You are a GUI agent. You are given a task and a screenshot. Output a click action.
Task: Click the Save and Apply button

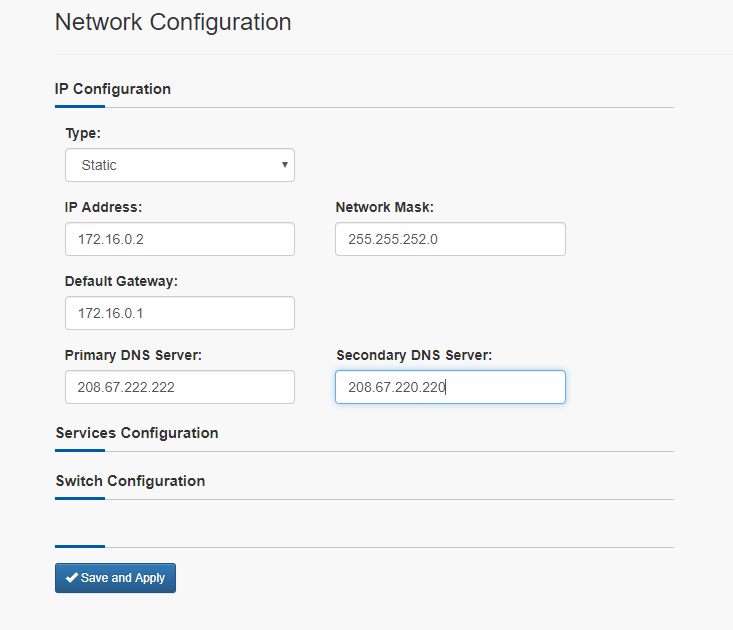(x=115, y=578)
